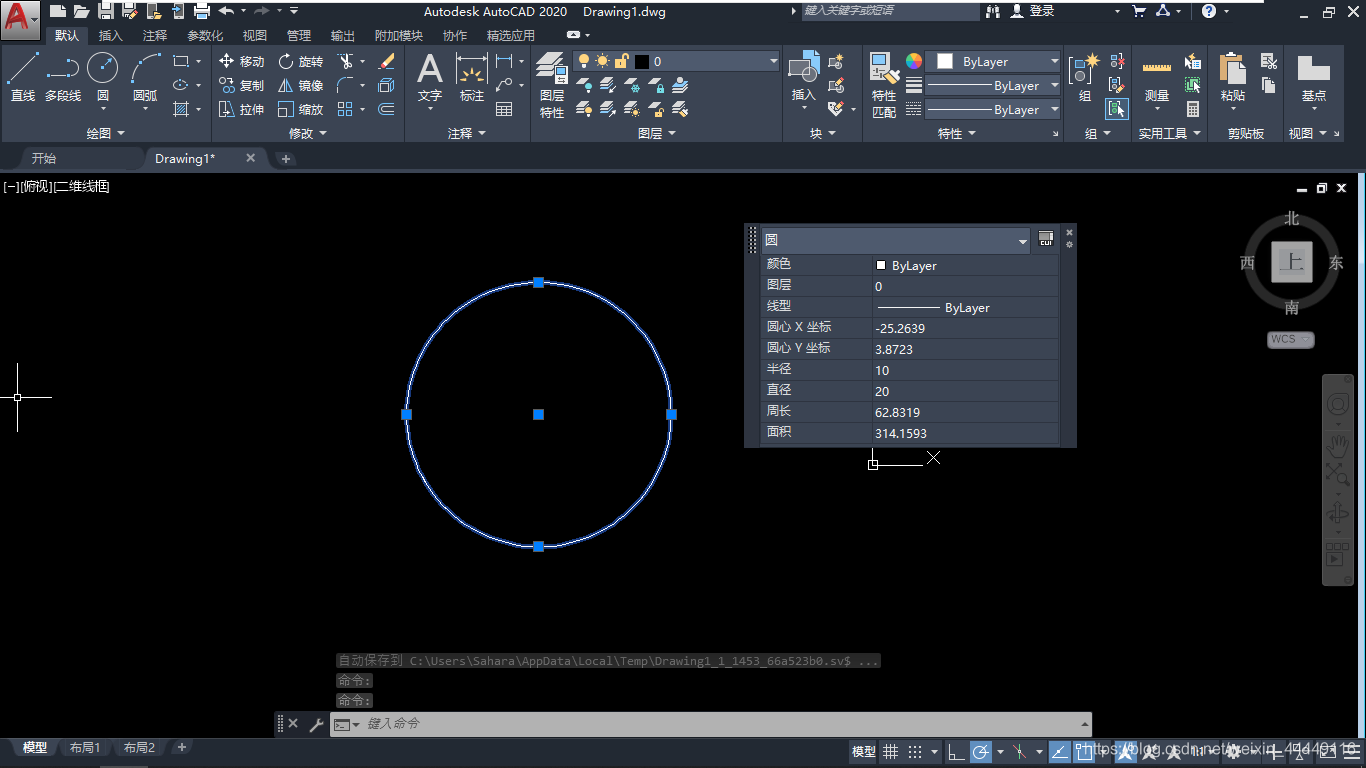Select the Text (文字) tool
The height and width of the screenshot is (768, 1366).
coord(430,78)
